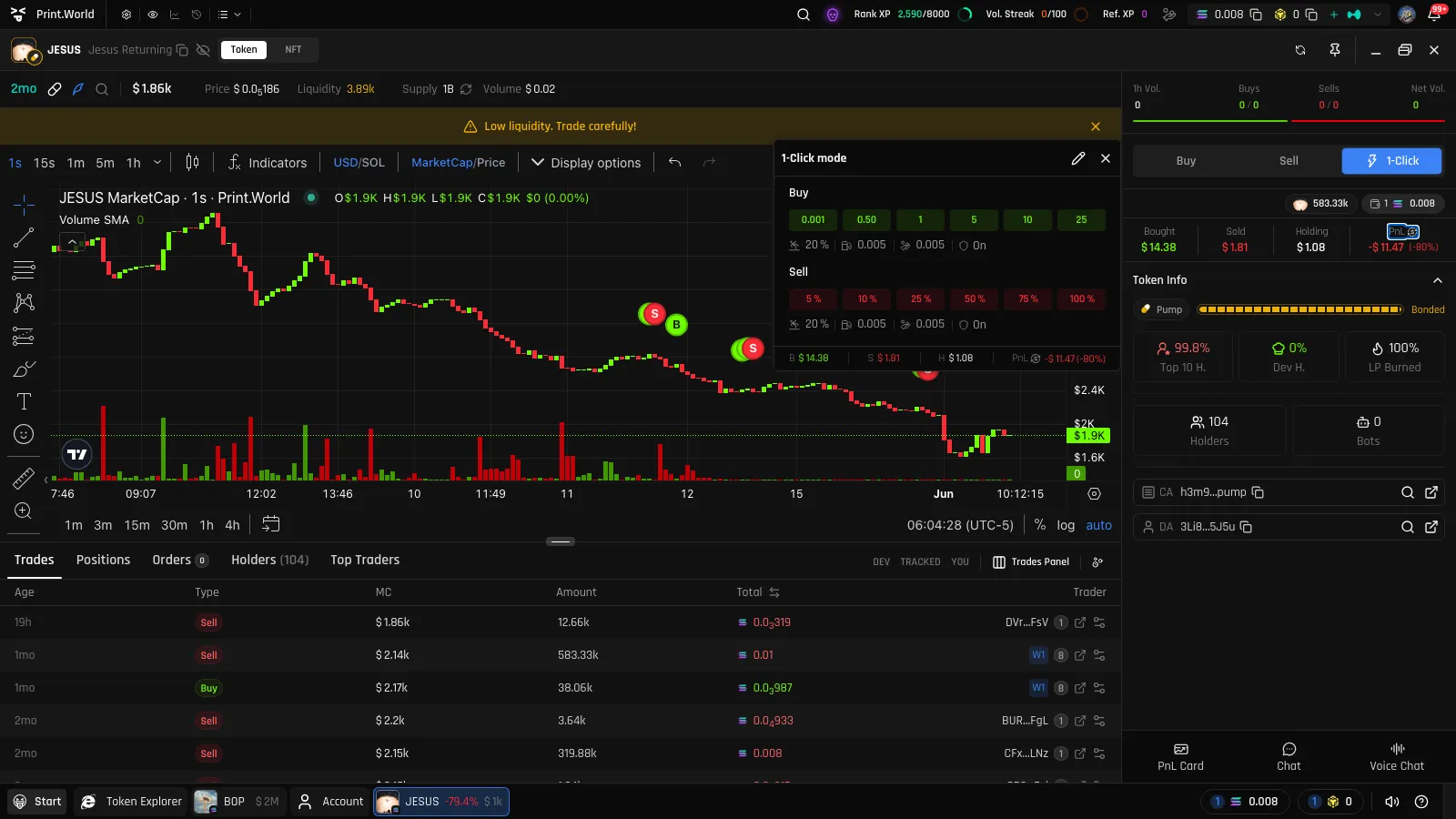
Task: Open the Trades Panel
Action: [1030, 562]
